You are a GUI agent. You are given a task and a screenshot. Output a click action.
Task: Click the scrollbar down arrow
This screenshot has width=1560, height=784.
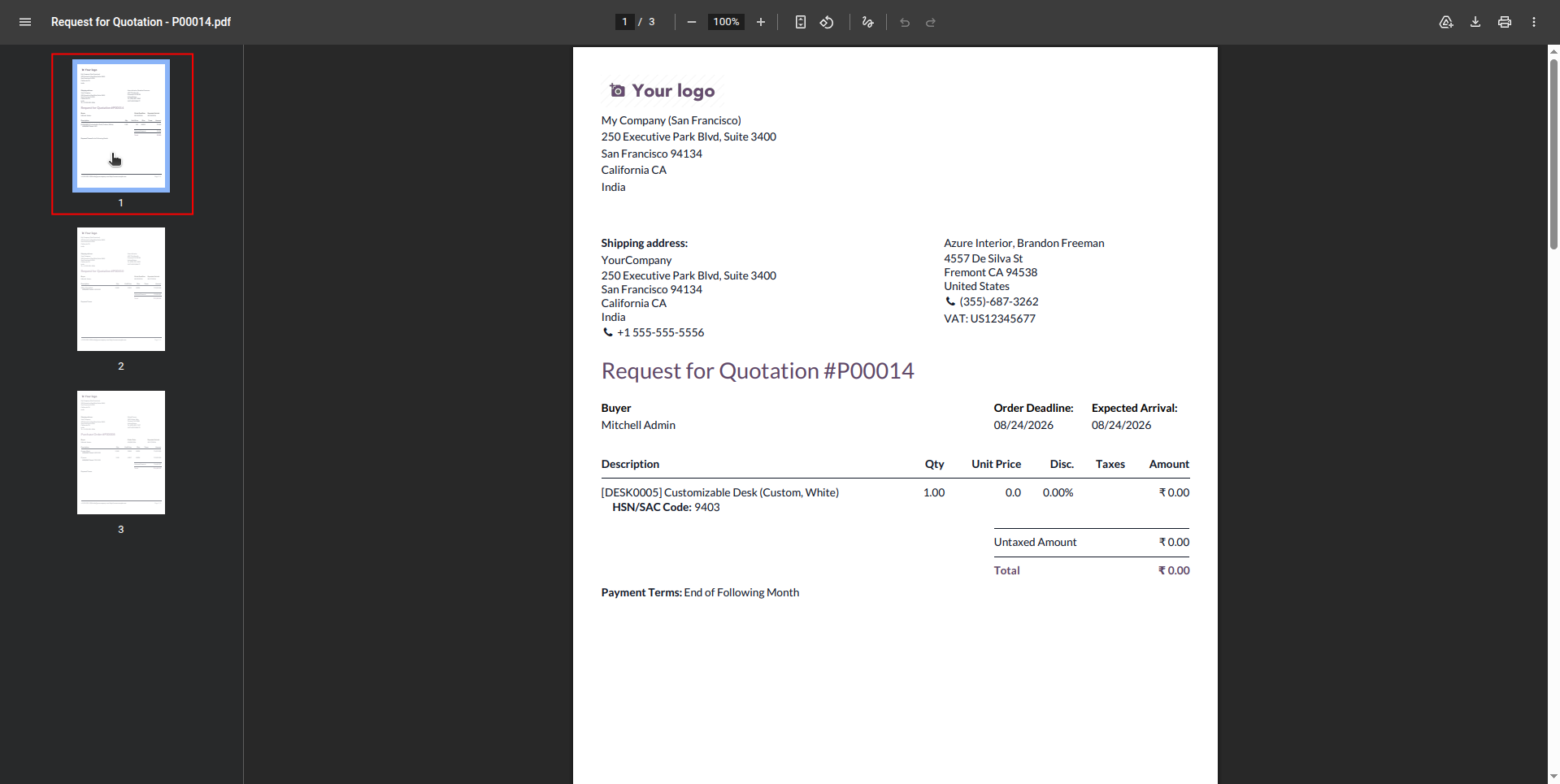pos(1553,778)
